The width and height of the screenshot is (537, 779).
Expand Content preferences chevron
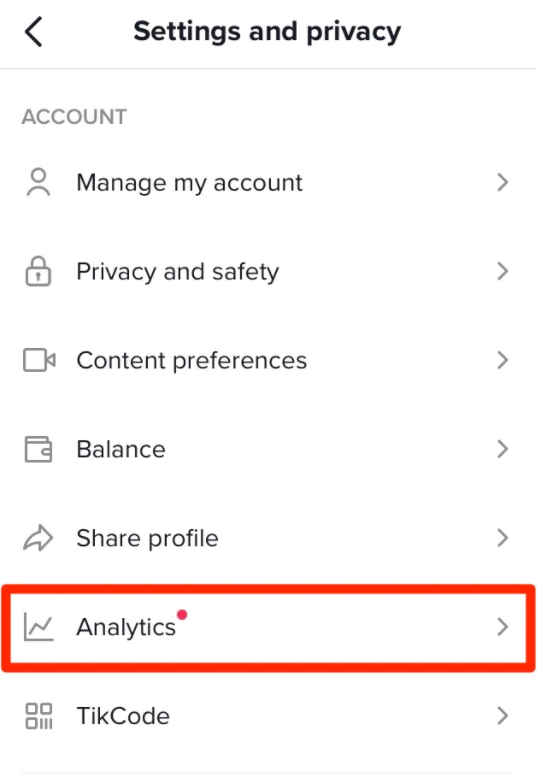(x=503, y=360)
